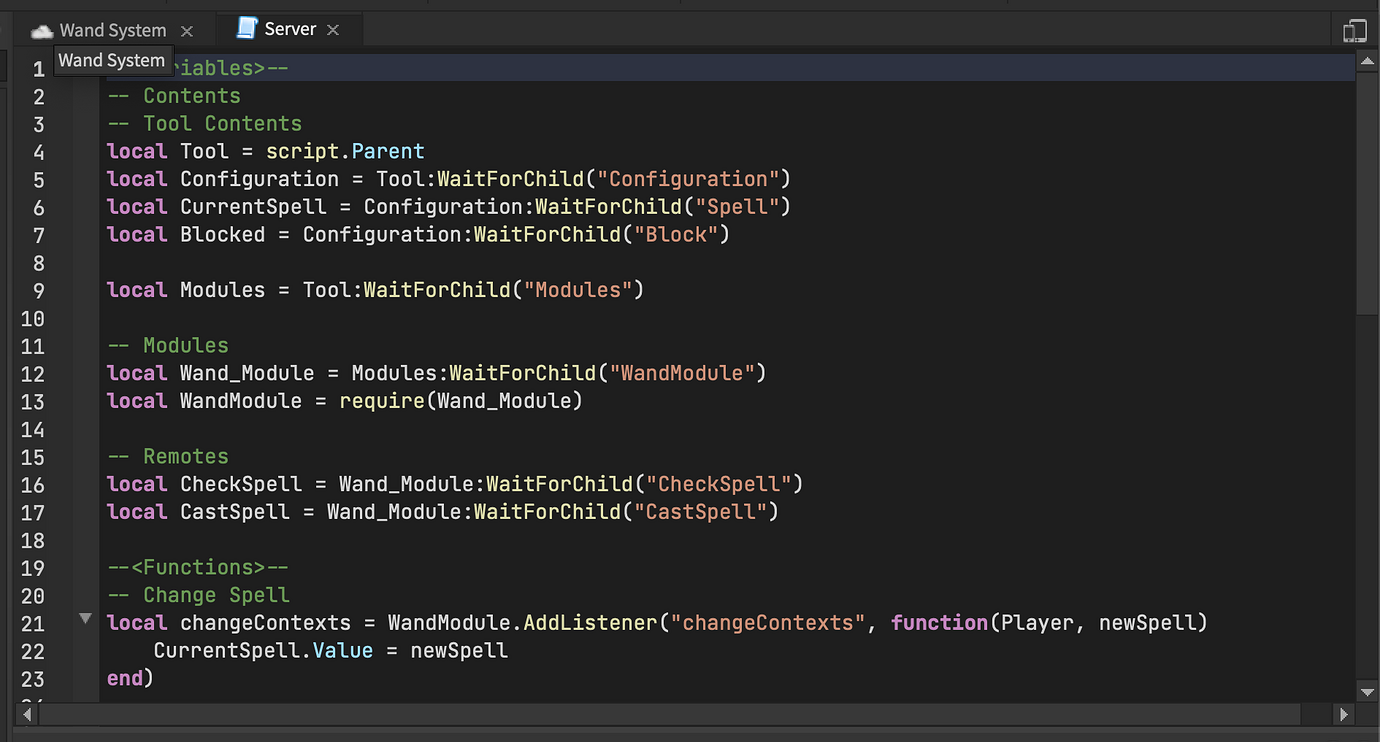Close the Server script tab
Viewport: 1380px width, 742px height.
pos(333,29)
